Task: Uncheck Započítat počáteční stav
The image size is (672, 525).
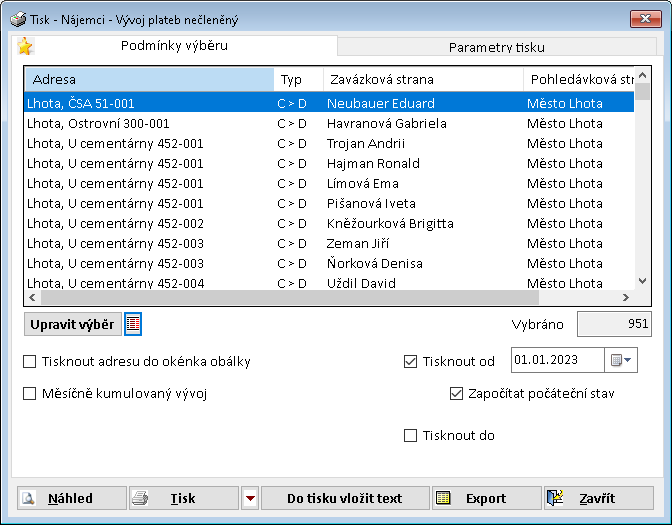Action: pos(457,394)
